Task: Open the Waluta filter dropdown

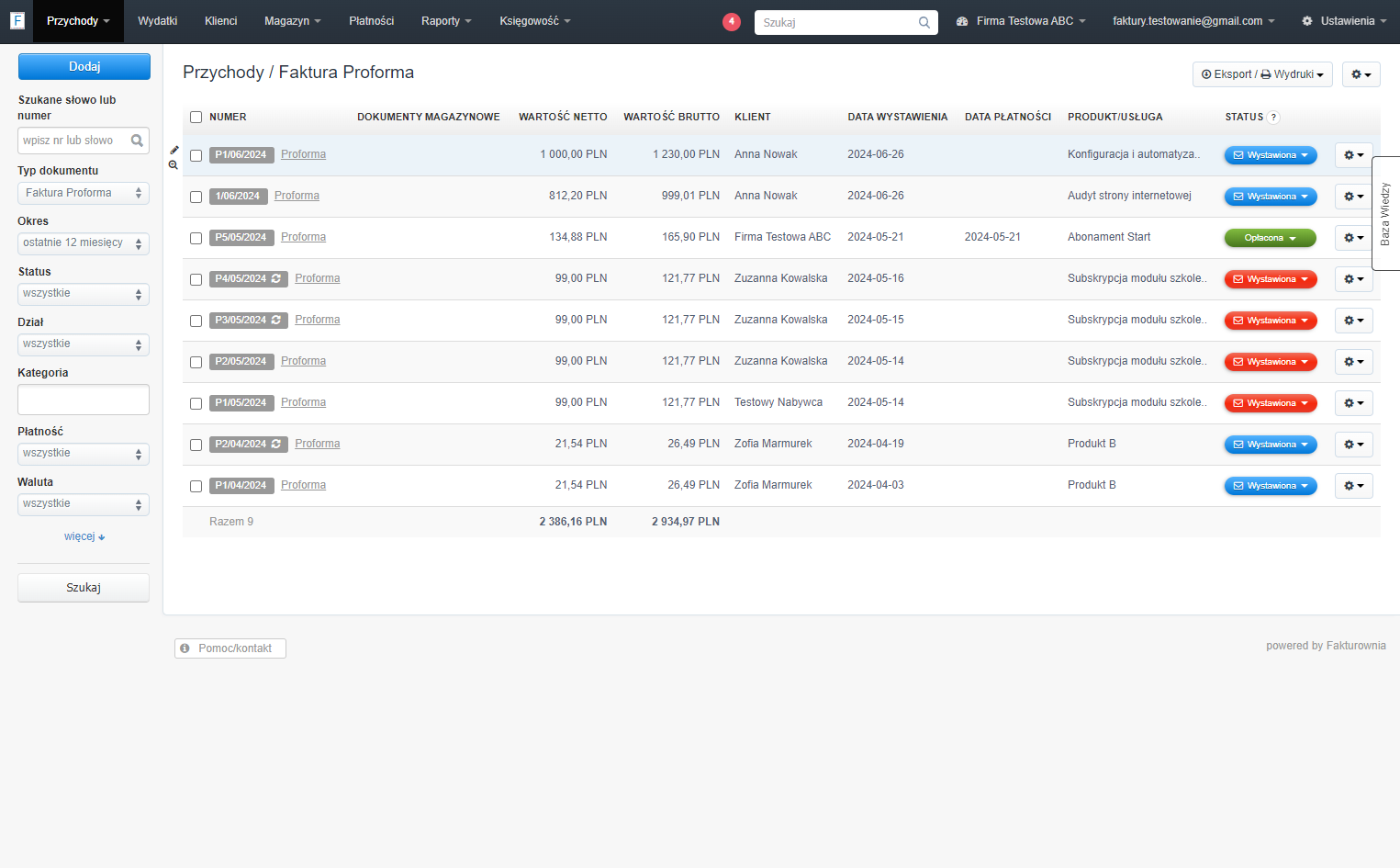Action: tap(84, 504)
